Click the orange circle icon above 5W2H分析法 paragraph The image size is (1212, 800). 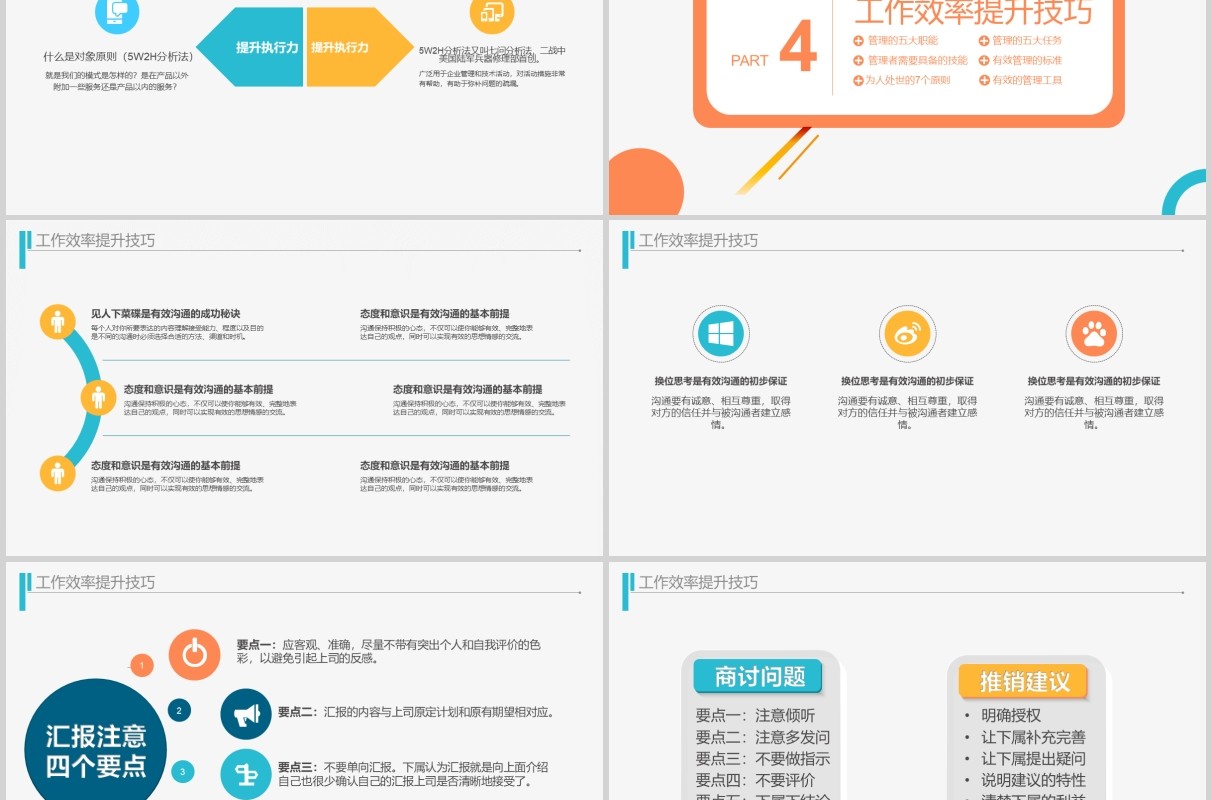492,13
